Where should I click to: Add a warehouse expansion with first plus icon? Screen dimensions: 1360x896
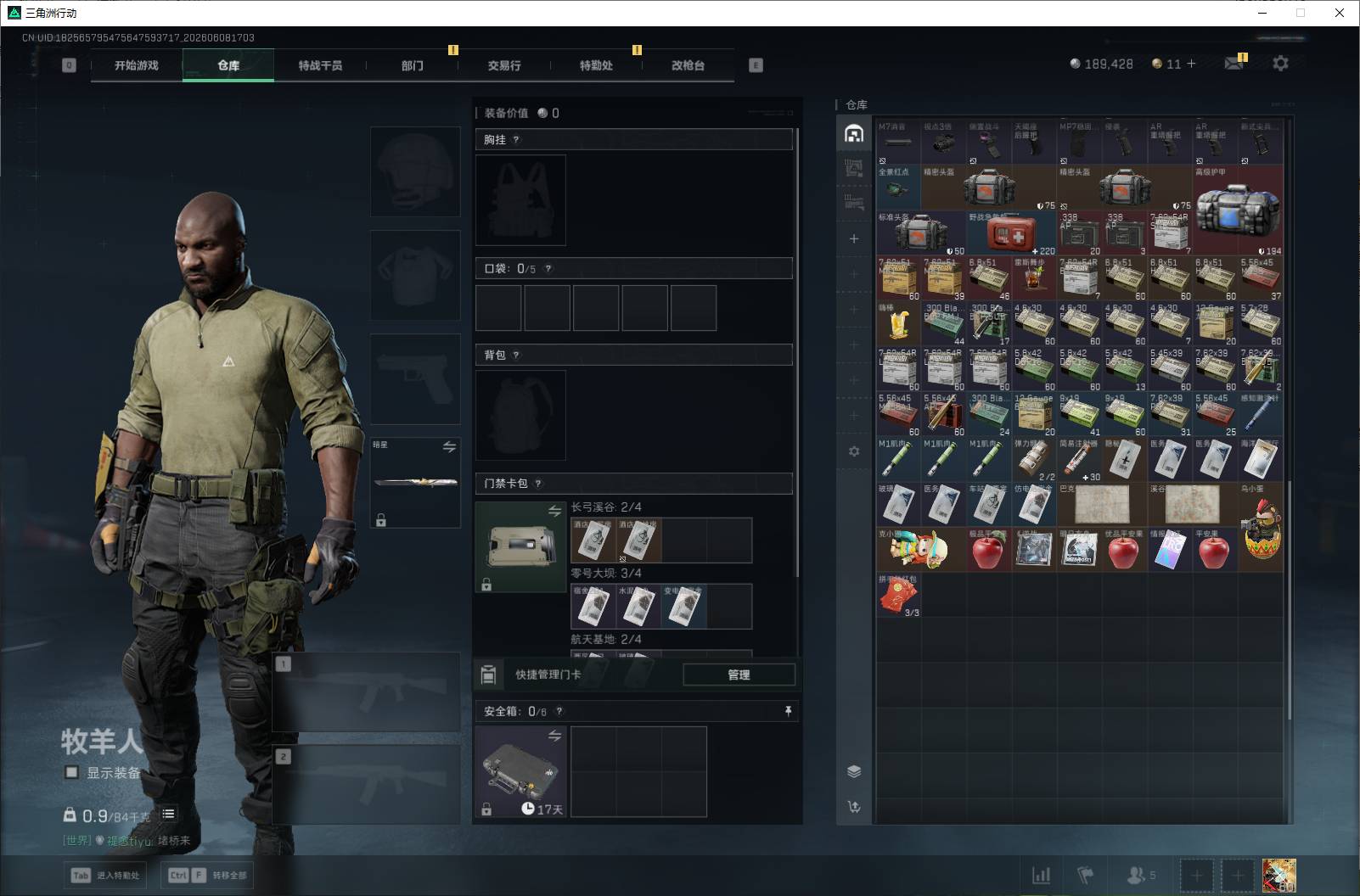pos(854,239)
